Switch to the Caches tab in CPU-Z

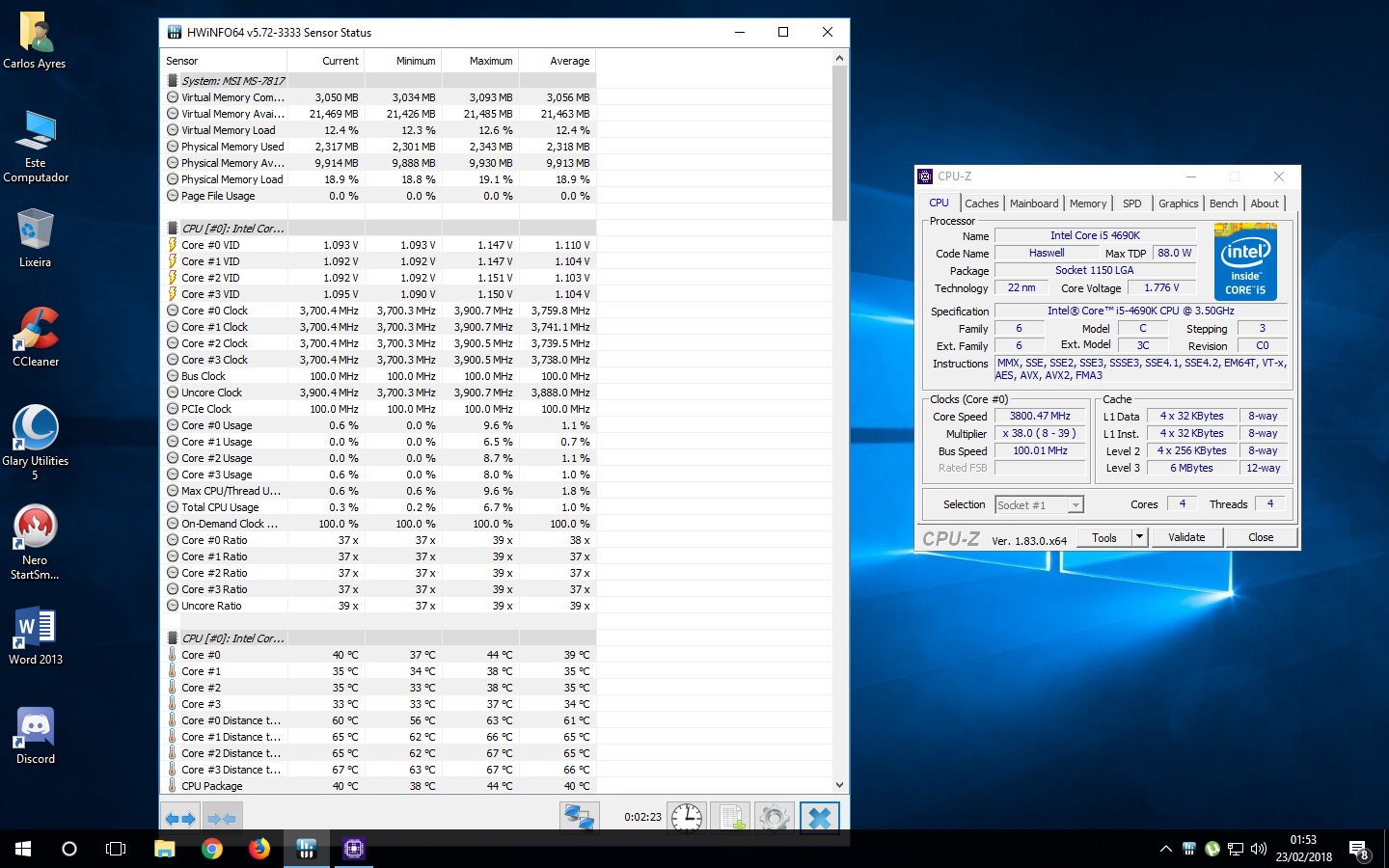981,203
